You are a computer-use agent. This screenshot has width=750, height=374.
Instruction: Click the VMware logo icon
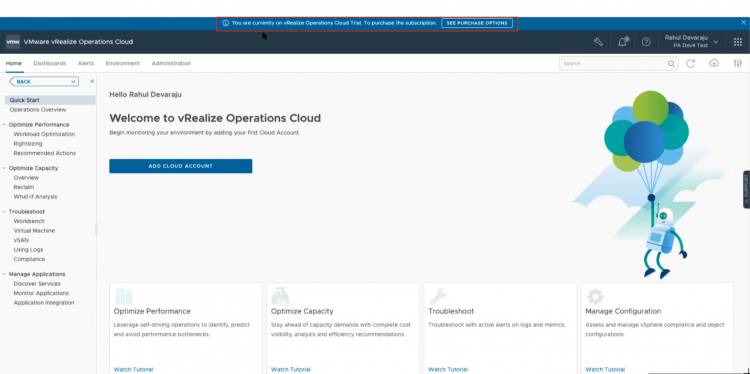[x=13, y=42]
